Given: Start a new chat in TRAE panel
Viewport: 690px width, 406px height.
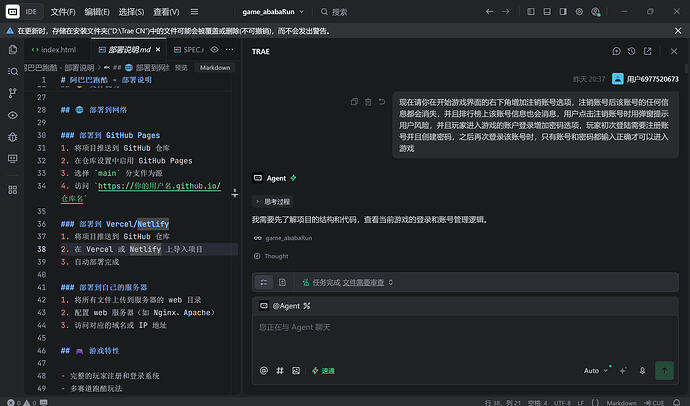Looking at the screenshot, I should tap(616, 51).
